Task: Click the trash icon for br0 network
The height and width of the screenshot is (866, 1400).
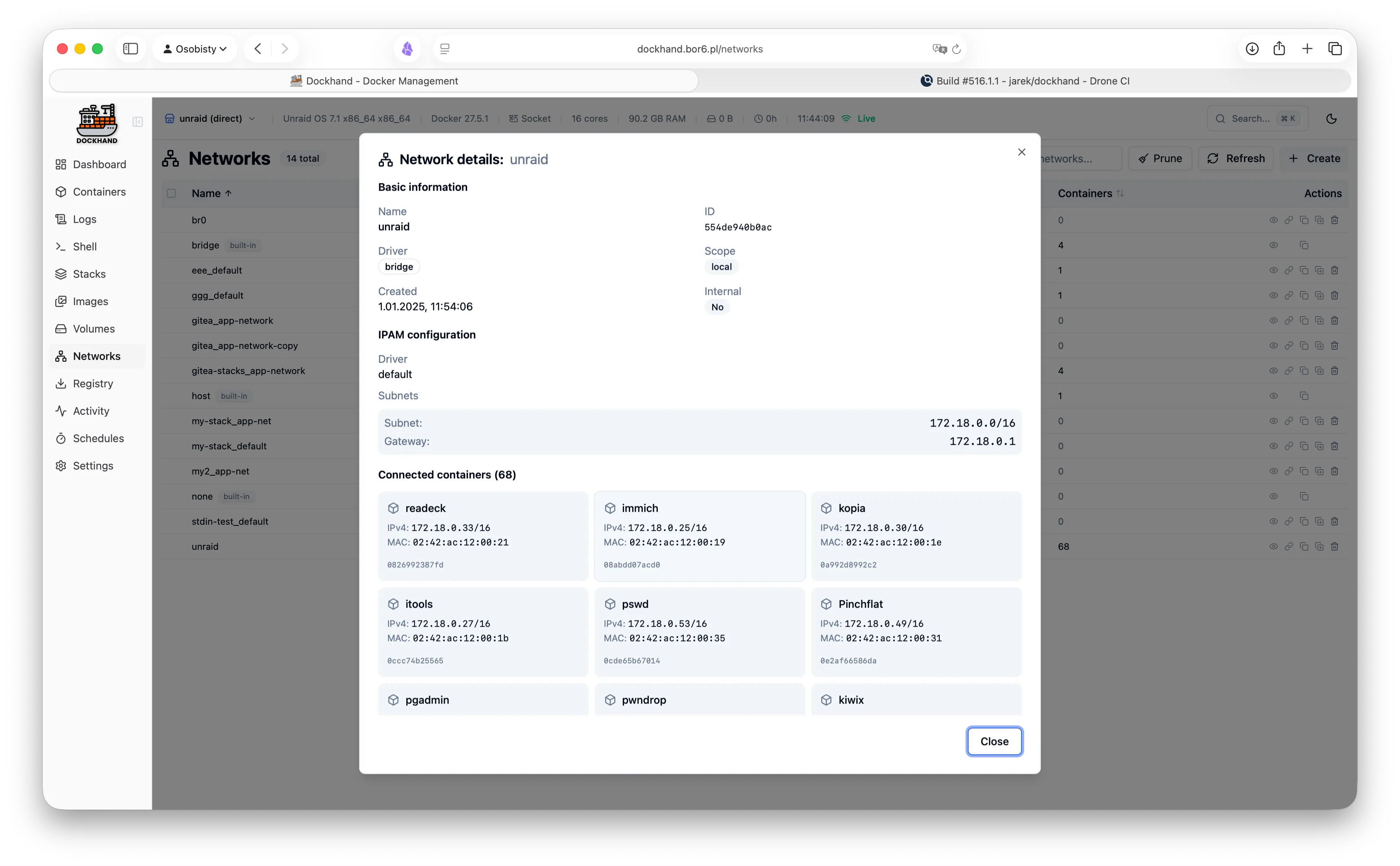Action: tap(1335, 220)
